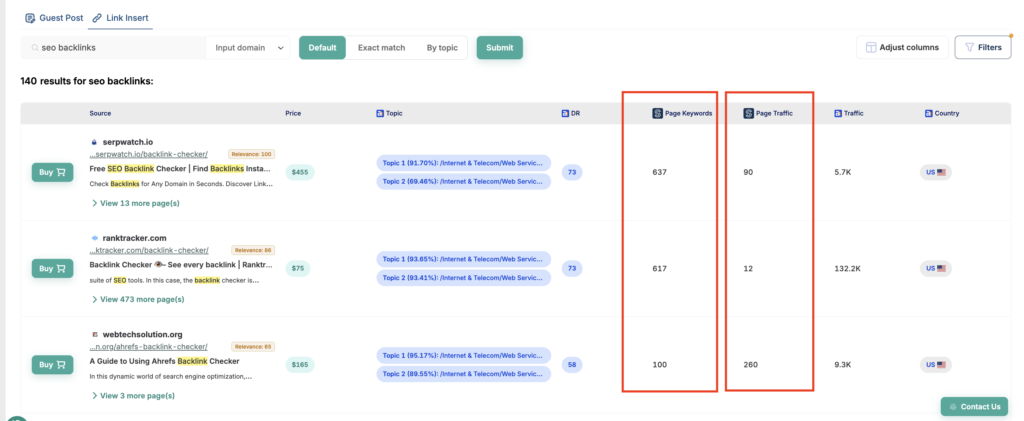Open the serpwatch.io backlink-checker URL
Screen dimensions: 1024x421
coord(148,154)
